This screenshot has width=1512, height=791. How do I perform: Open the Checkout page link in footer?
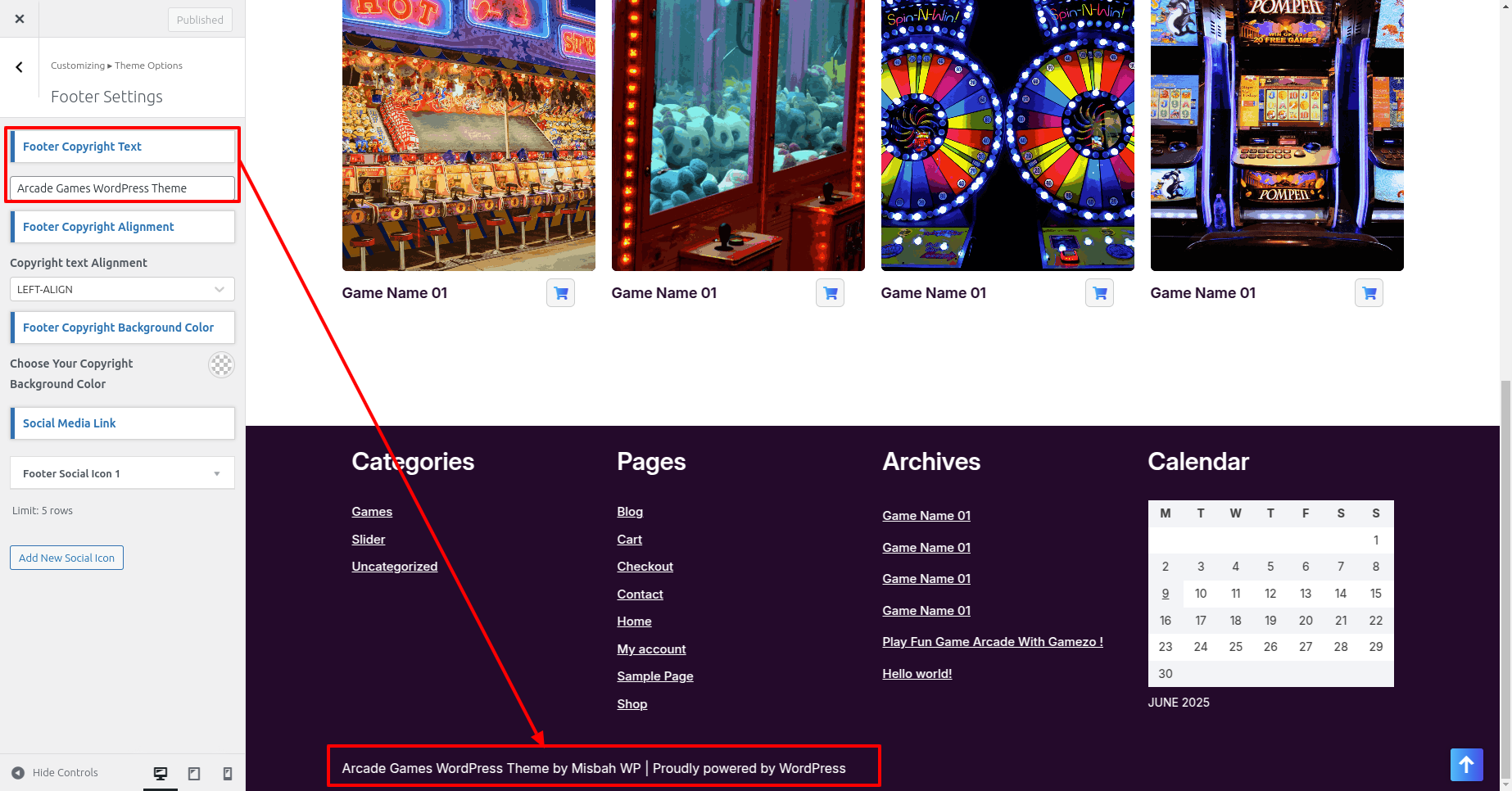[645, 567]
